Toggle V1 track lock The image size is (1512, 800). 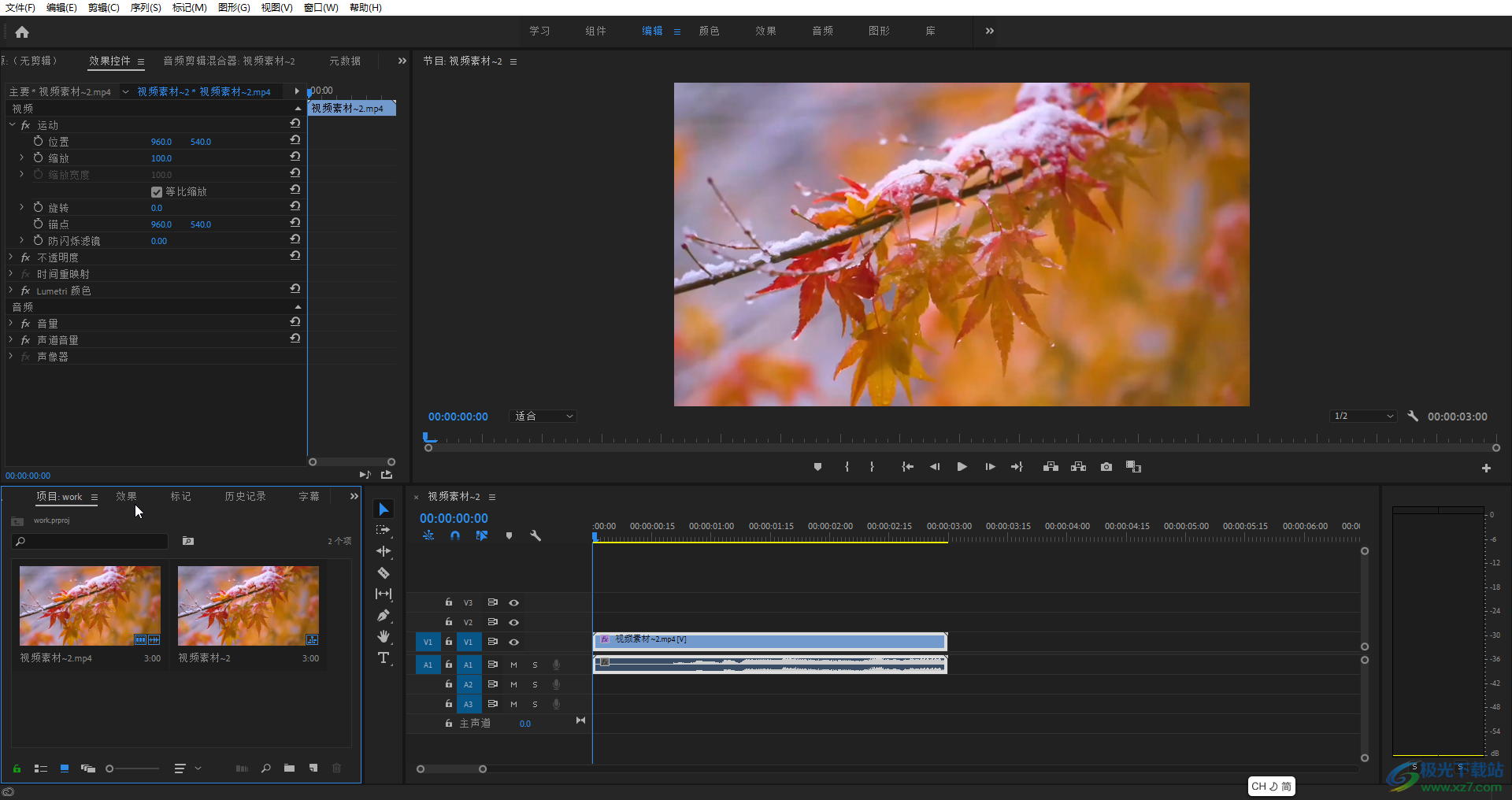pos(448,642)
